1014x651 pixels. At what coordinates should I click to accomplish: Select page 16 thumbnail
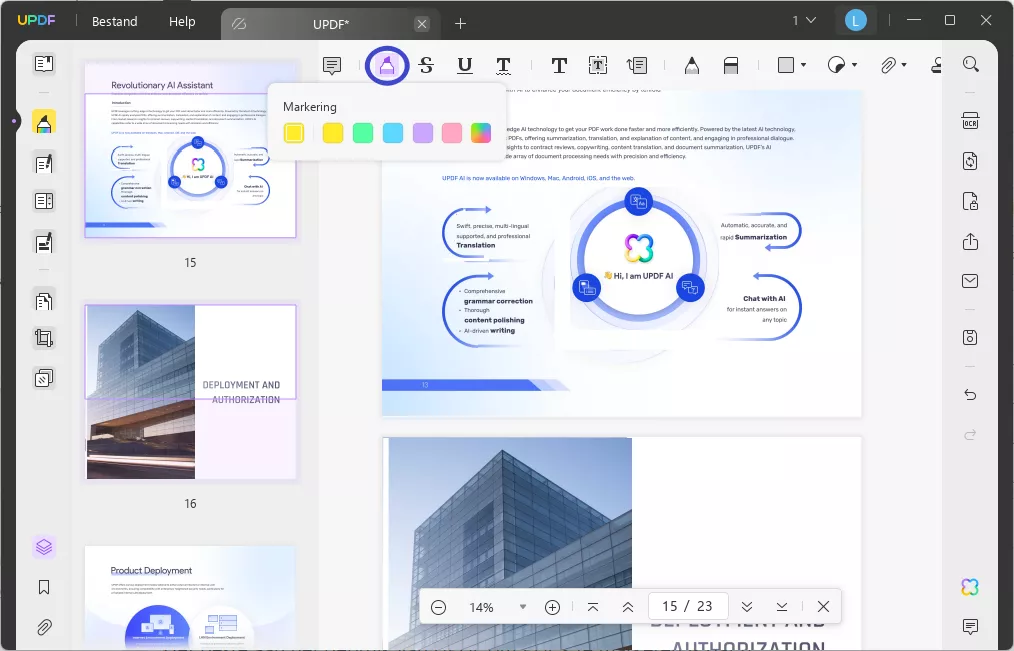[190, 392]
